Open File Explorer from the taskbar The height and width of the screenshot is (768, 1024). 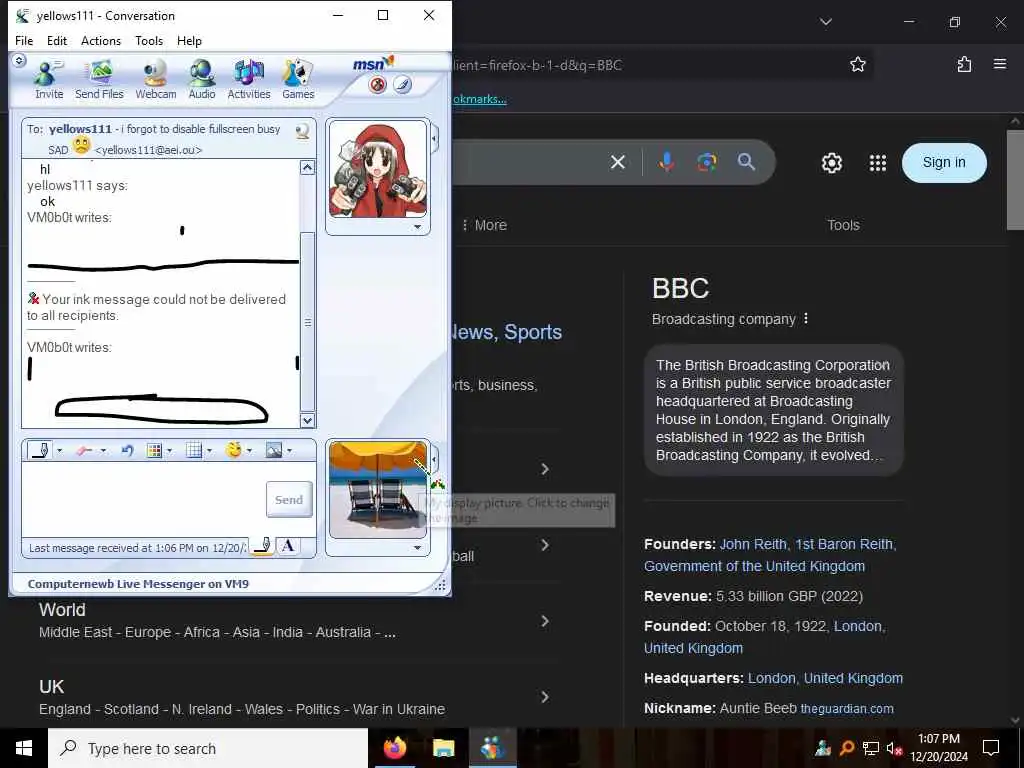pos(443,748)
